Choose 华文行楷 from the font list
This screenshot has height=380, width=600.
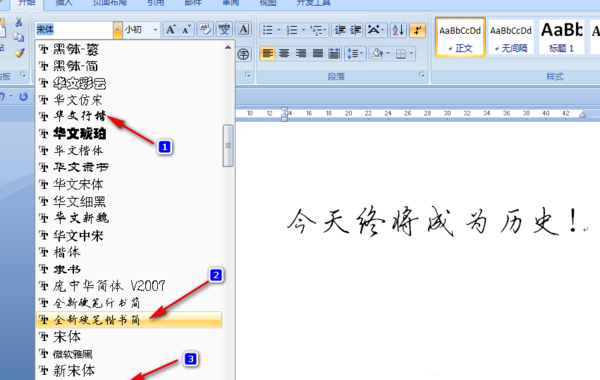[x=129, y=116]
